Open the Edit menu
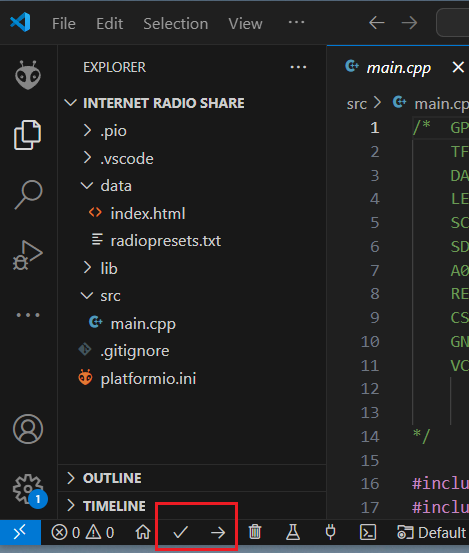Screen dimensions: 469x553 pos(110,24)
